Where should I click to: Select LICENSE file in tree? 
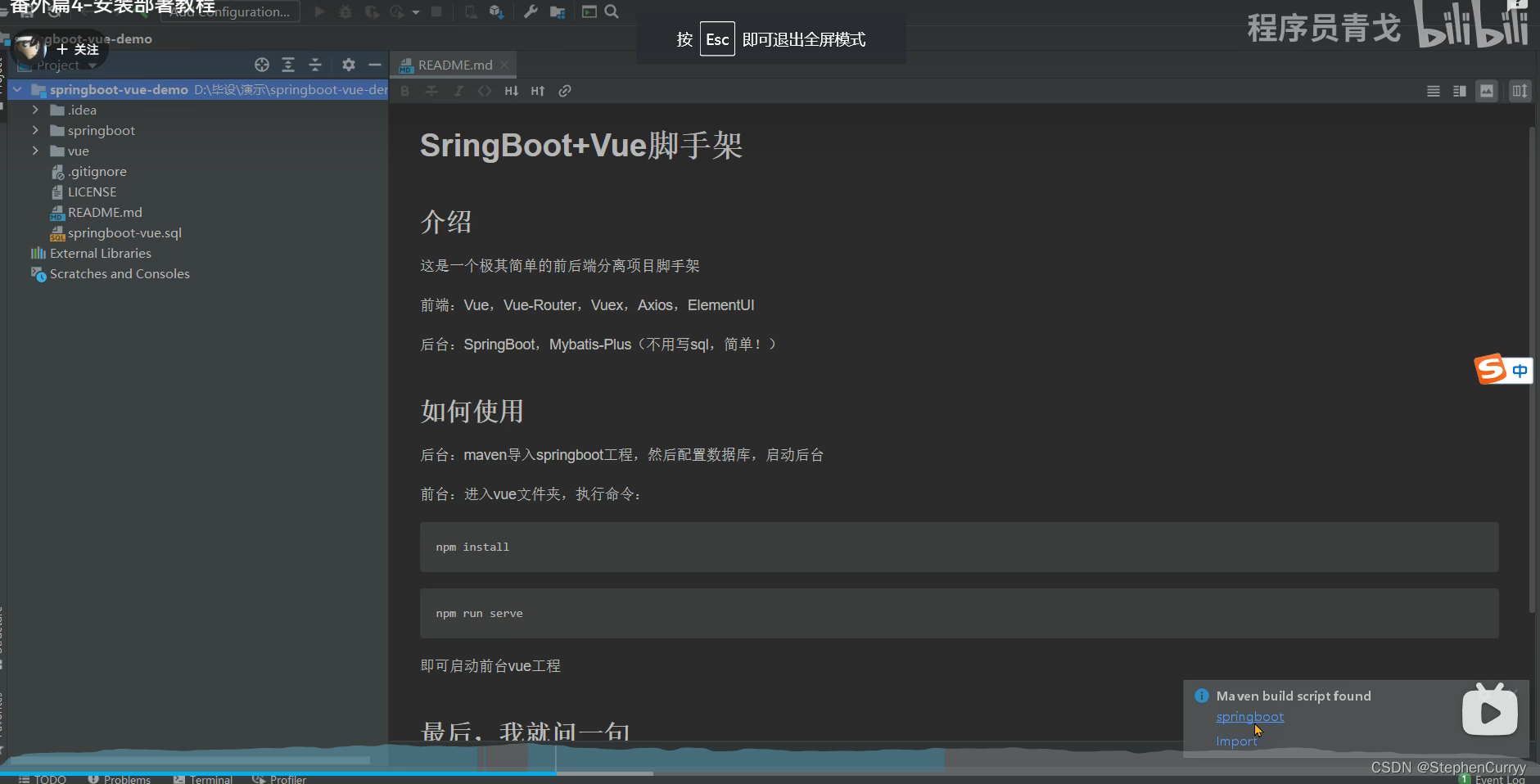(x=84, y=191)
